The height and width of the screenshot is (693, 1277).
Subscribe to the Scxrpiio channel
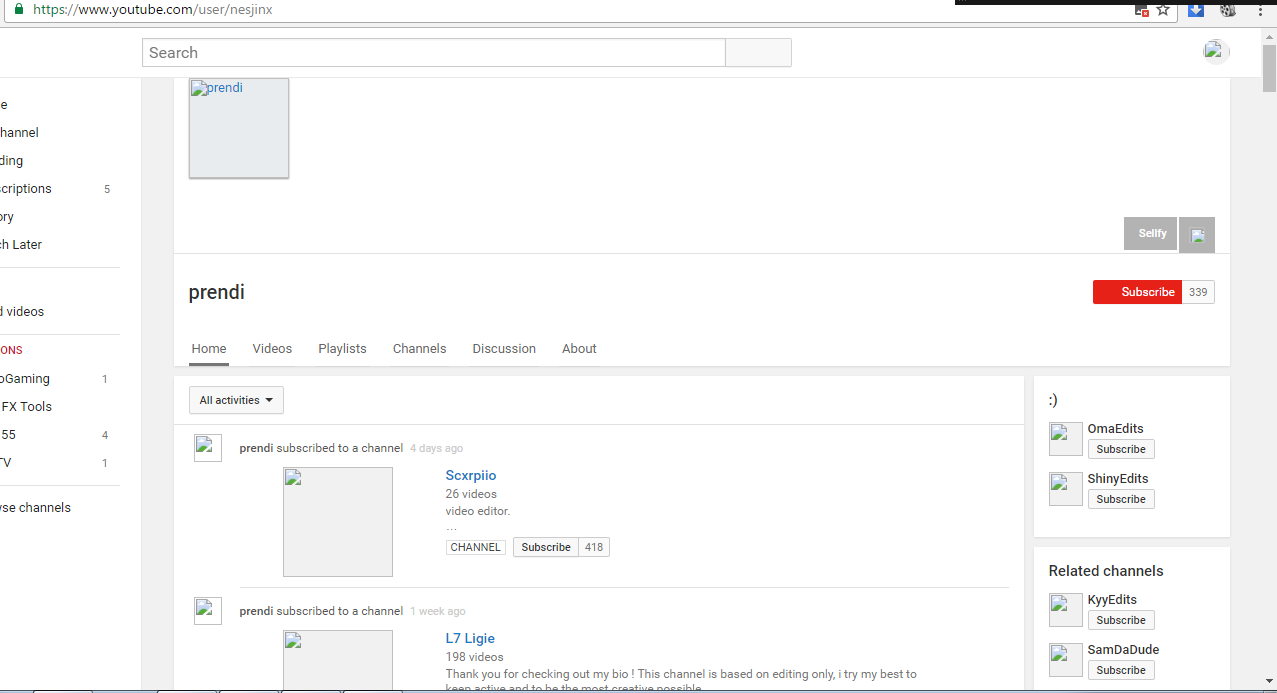tap(546, 547)
